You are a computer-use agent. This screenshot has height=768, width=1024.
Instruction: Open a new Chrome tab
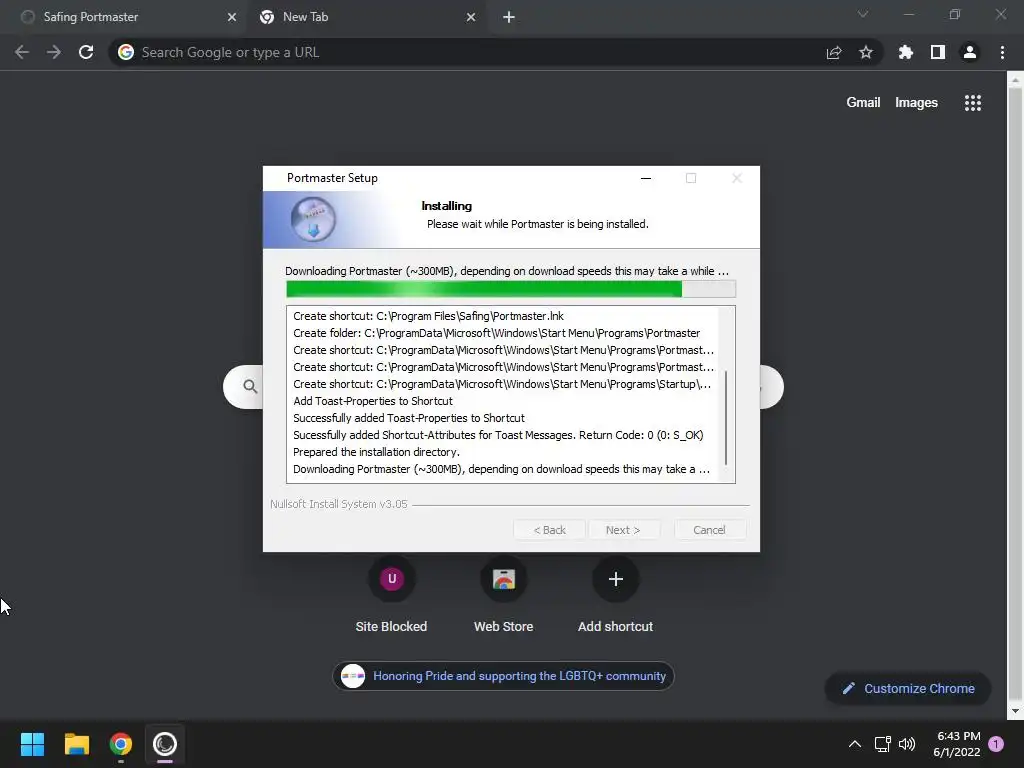tap(509, 17)
